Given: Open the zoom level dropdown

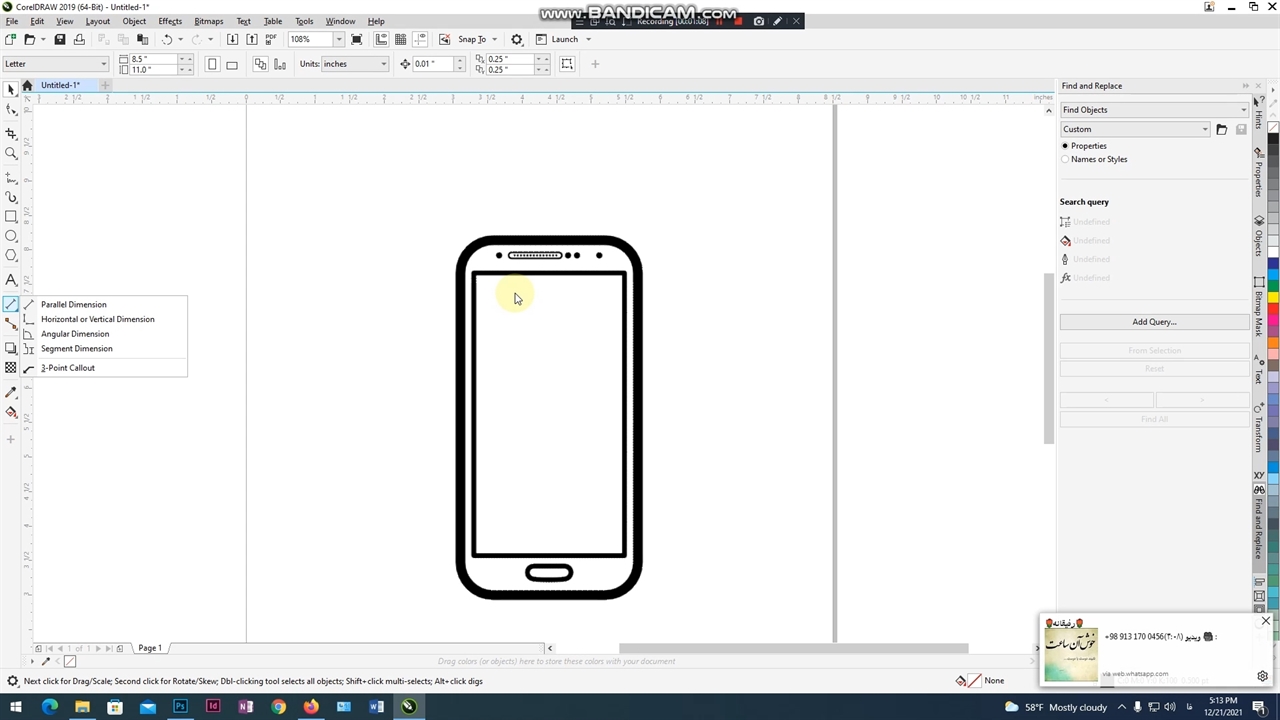Looking at the screenshot, I should pyautogui.click(x=339, y=39).
